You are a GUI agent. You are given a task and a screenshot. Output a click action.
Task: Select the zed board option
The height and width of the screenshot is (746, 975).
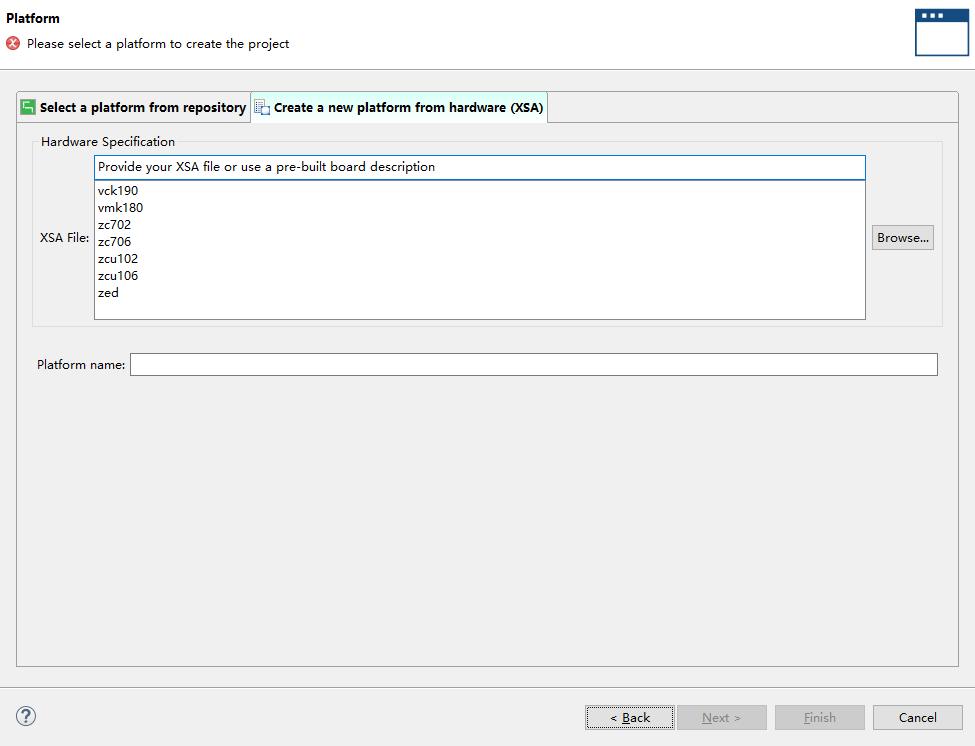coord(108,293)
